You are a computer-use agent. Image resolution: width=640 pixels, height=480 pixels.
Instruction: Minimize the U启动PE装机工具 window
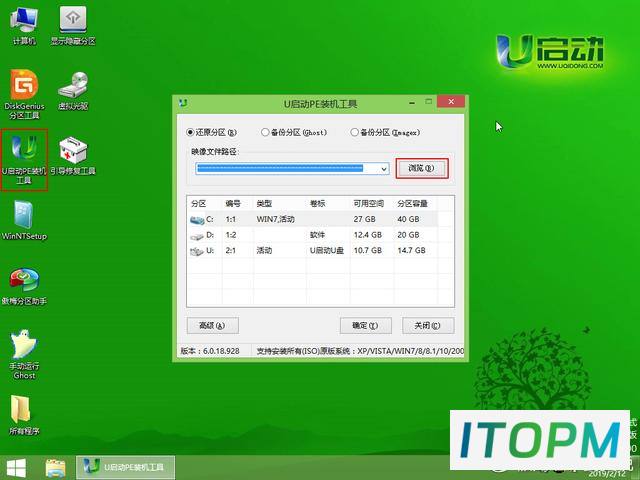pyautogui.click(x=412, y=102)
